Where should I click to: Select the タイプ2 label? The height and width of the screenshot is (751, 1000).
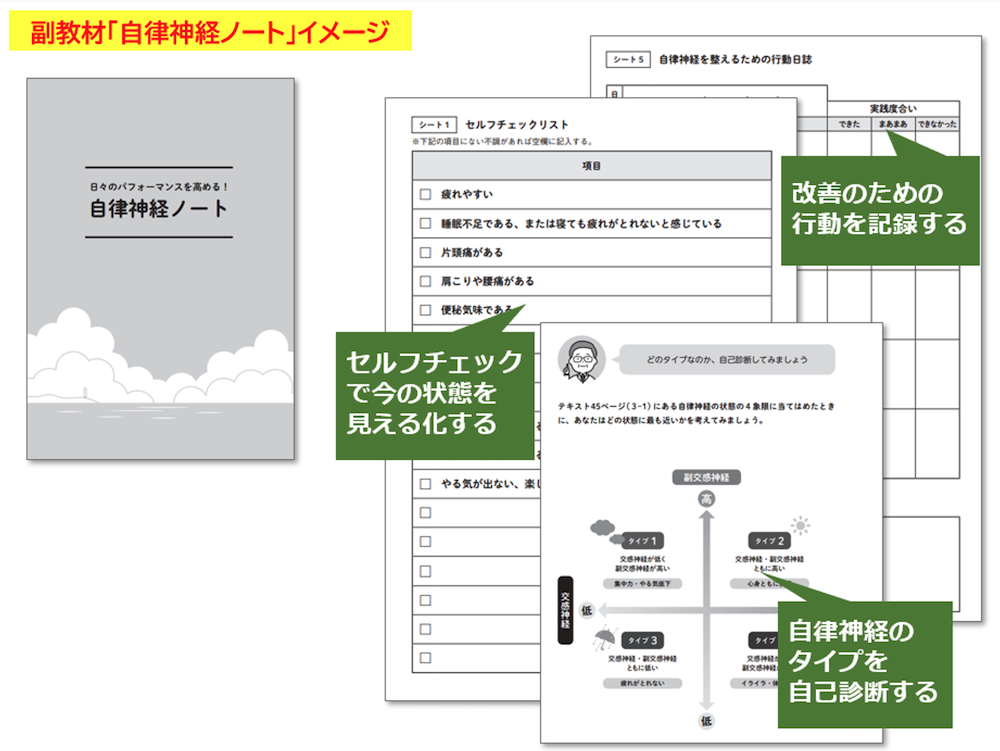pyautogui.click(x=770, y=541)
